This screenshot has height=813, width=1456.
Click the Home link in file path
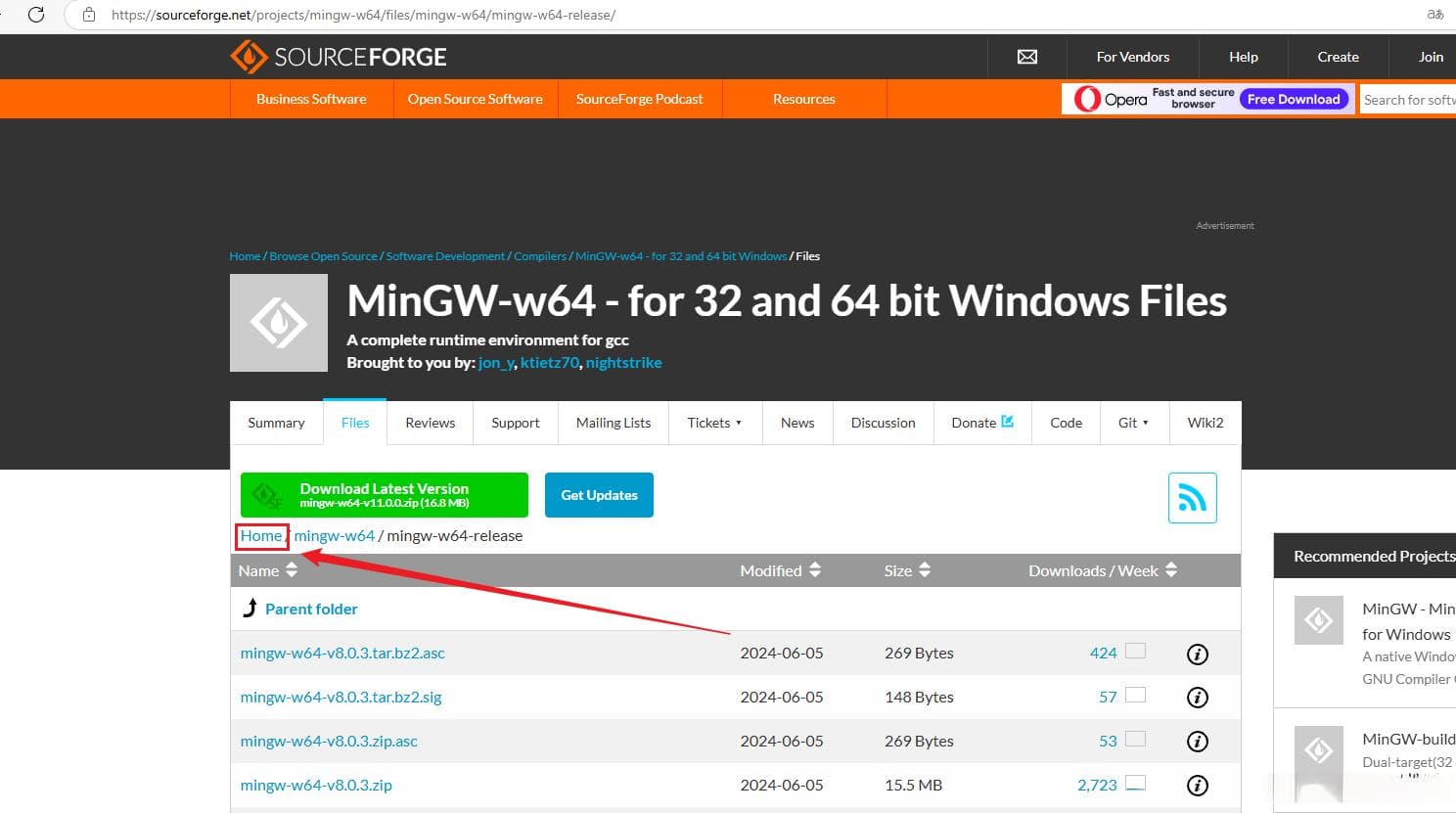pyautogui.click(x=261, y=535)
